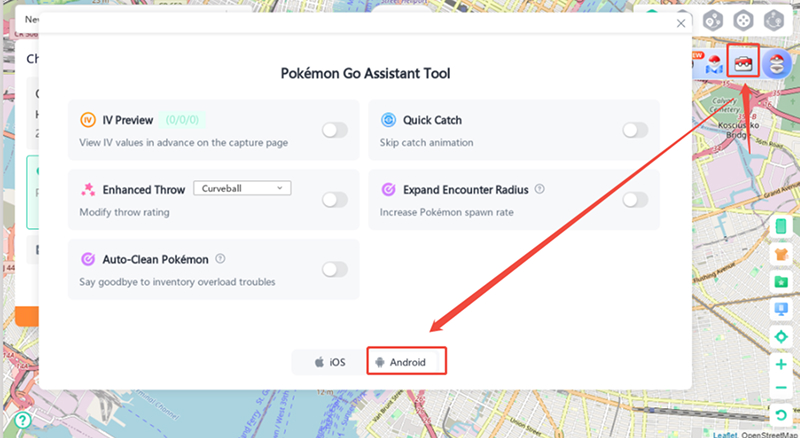Screen dimensions: 800x438
Task: Click the purple Auto-Clean Pokémon icon
Action: click(88, 259)
